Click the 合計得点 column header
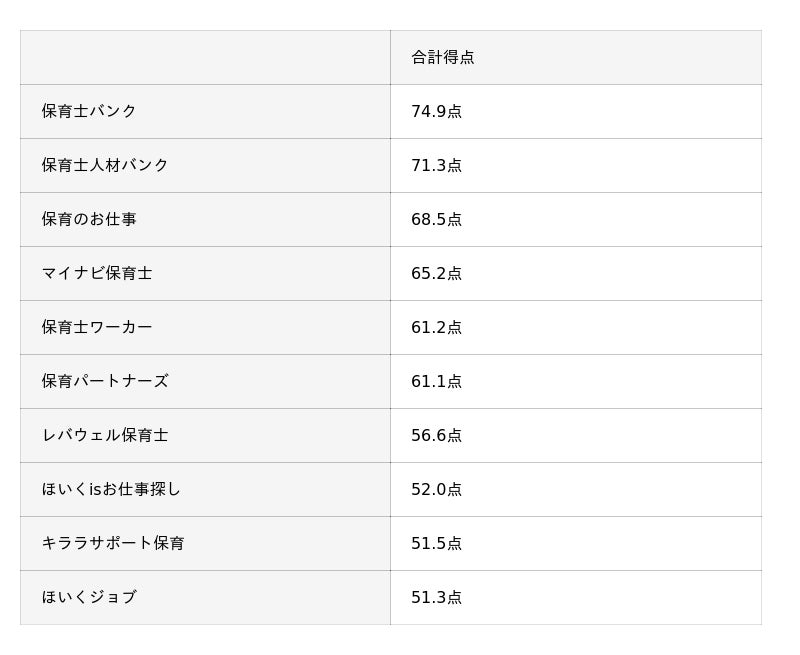The height and width of the screenshot is (655, 800). [x=442, y=57]
